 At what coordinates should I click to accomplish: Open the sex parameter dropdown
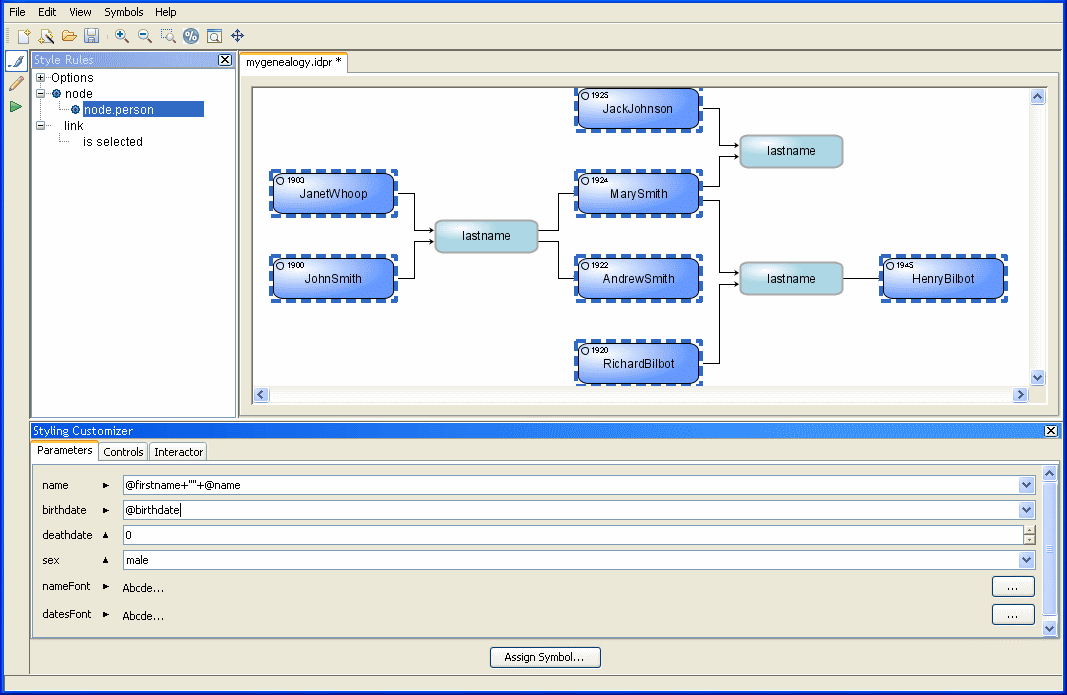[x=1026, y=560]
